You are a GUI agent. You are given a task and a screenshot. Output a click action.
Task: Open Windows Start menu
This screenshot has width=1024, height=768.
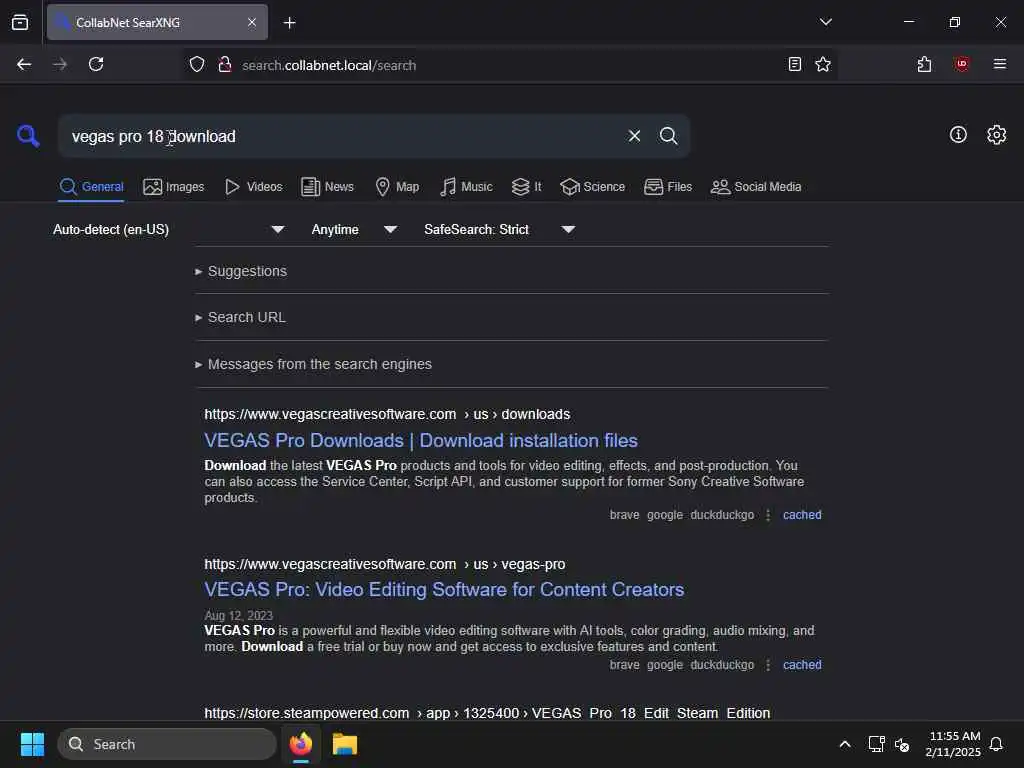point(32,744)
